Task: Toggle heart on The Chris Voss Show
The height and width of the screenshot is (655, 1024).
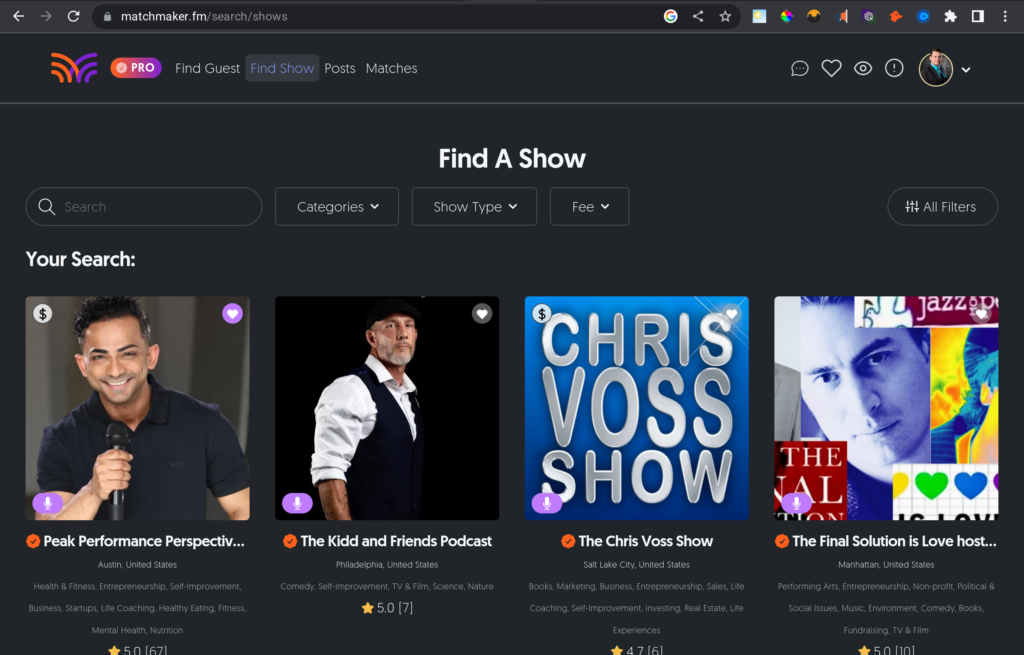Action: [x=731, y=314]
